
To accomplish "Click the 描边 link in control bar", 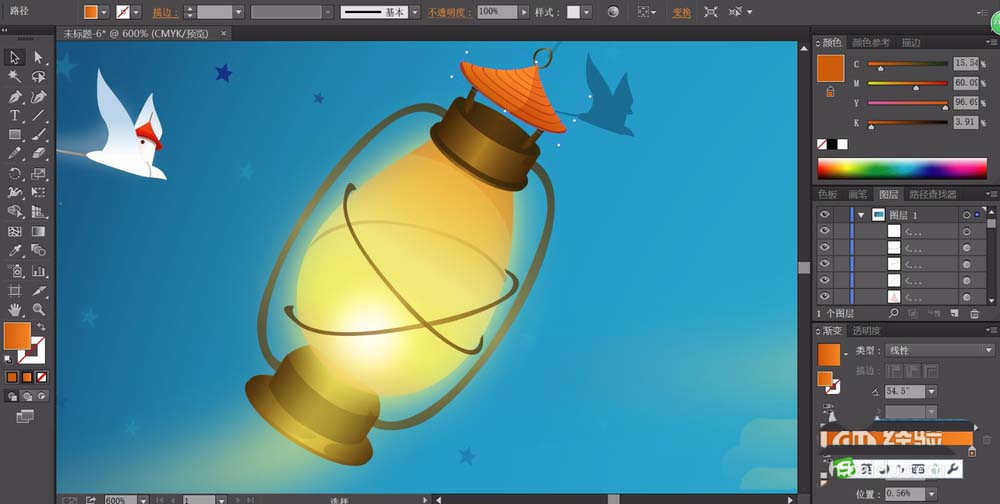I will coord(165,12).
